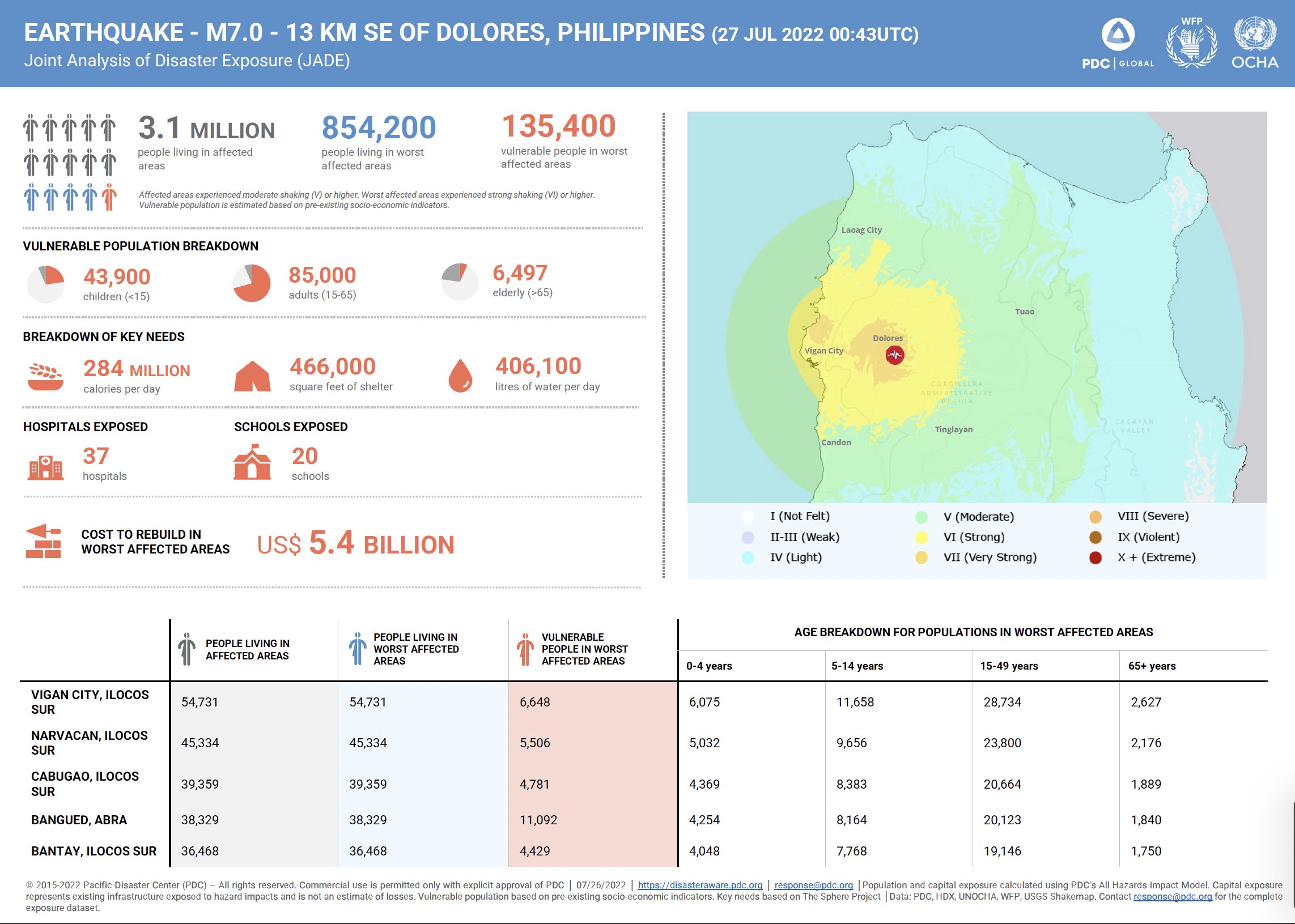
Task: Click the VI (Strong) legend swatch
Action: 921,537
